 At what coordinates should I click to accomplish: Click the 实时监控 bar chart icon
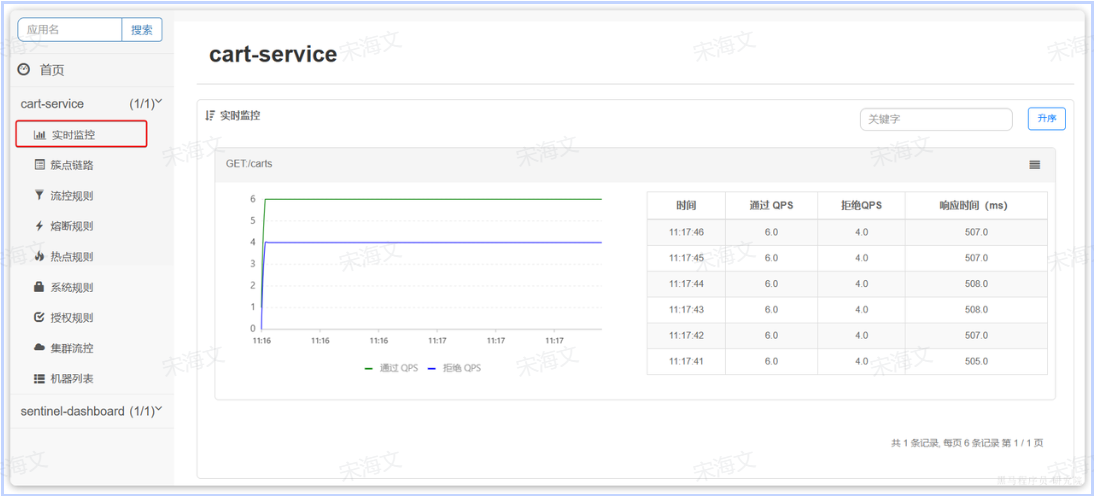(40, 135)
